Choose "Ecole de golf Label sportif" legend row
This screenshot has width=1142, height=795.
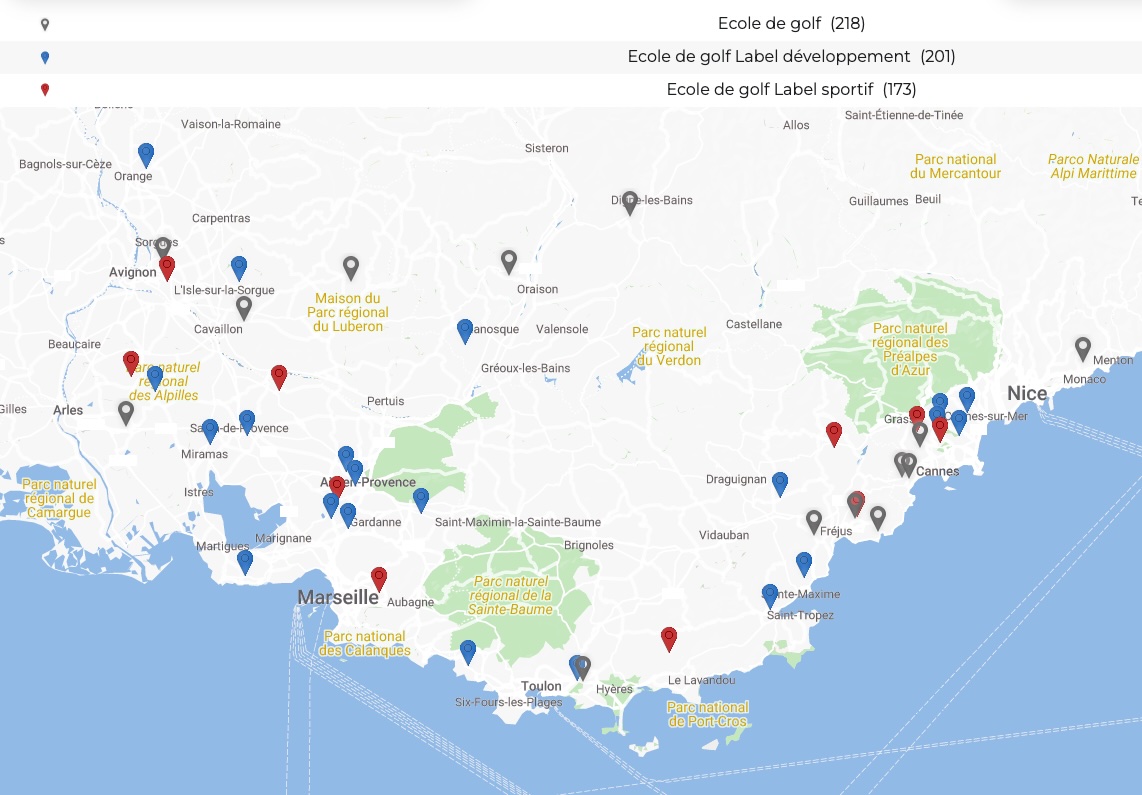(790, 90)
